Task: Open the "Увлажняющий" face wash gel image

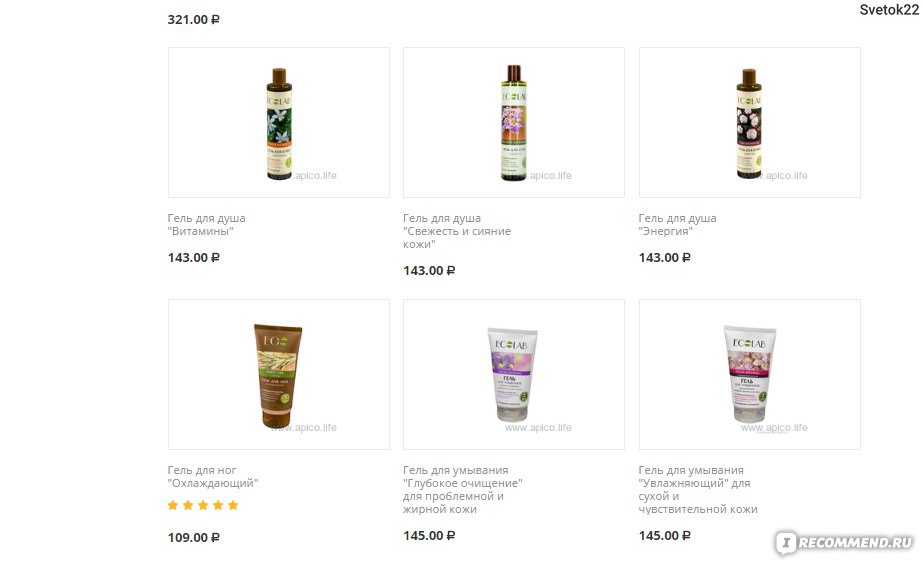Action: pyautogui.click(x=749, y=374)
